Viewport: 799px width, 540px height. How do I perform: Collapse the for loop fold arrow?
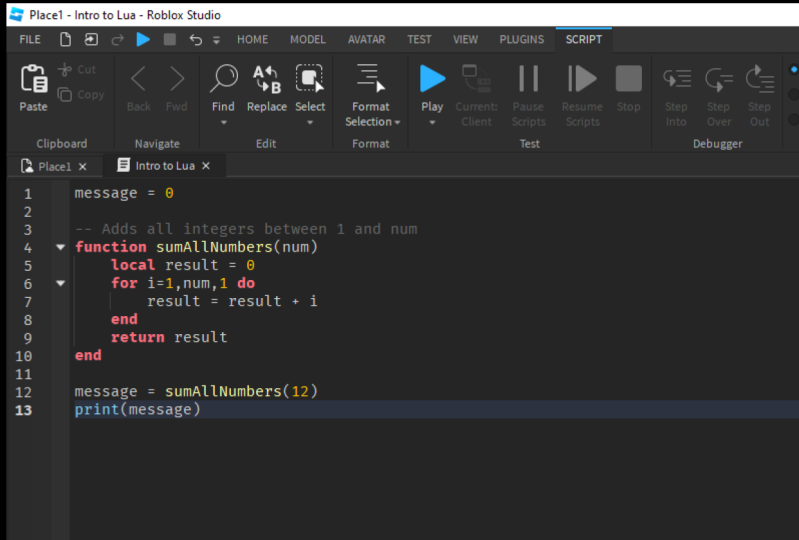click(60, 283)
